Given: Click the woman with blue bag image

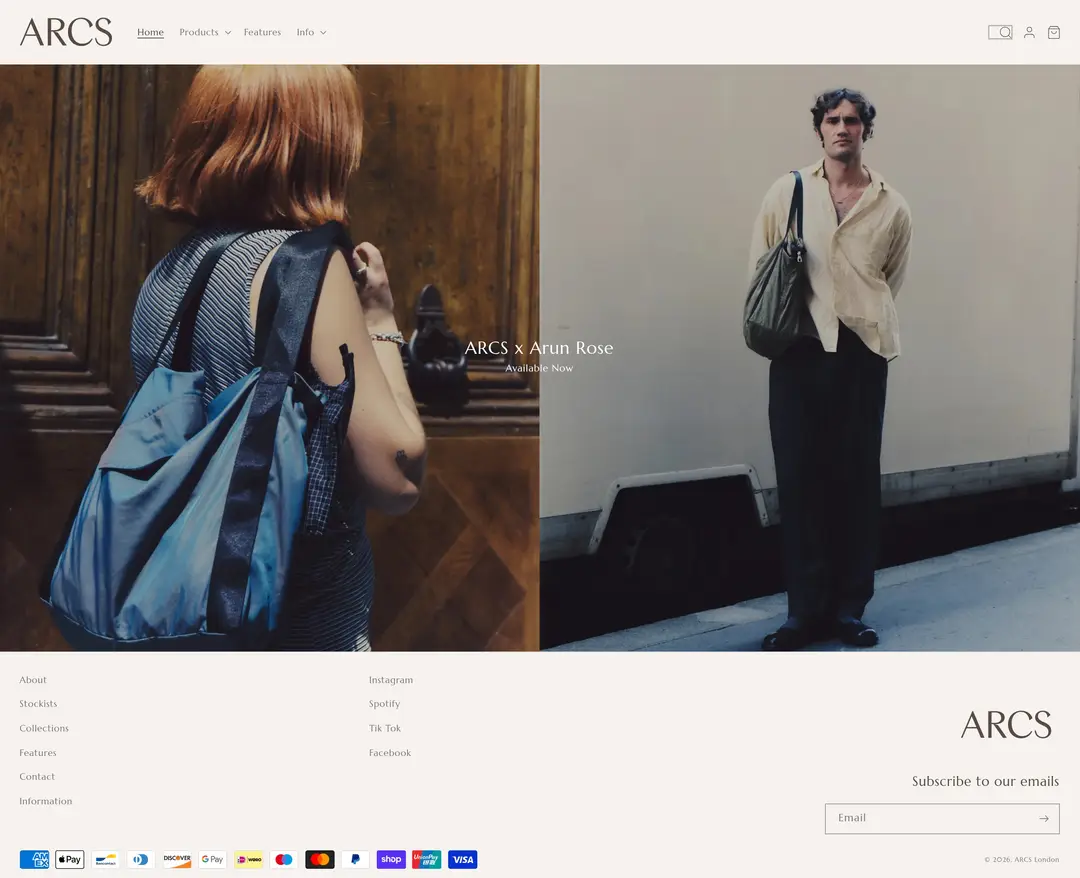Looking at the screenshot, I should pyautogui.click(x=269, y=357).
